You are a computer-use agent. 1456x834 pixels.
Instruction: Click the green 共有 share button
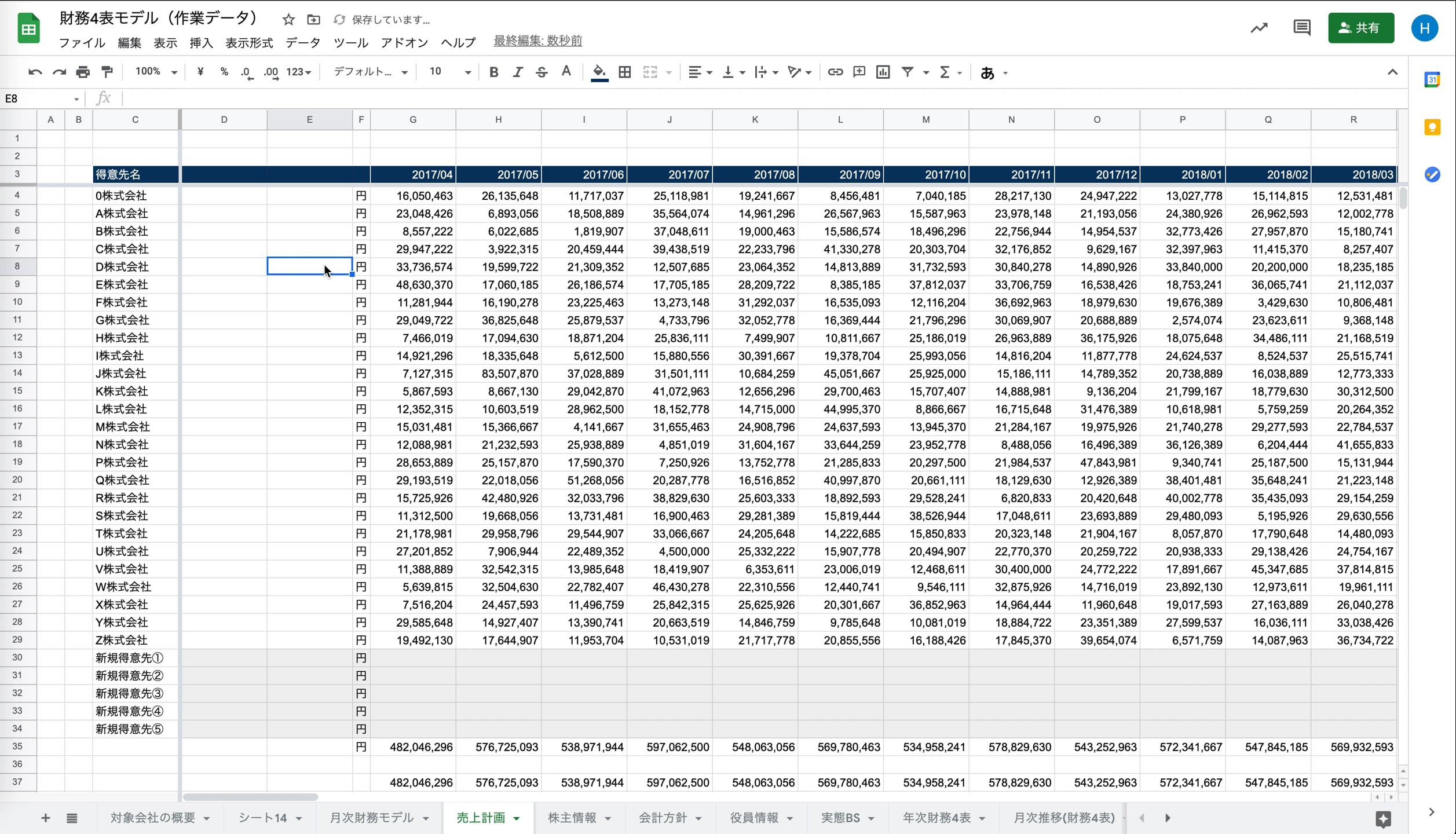coord(1360,27)
